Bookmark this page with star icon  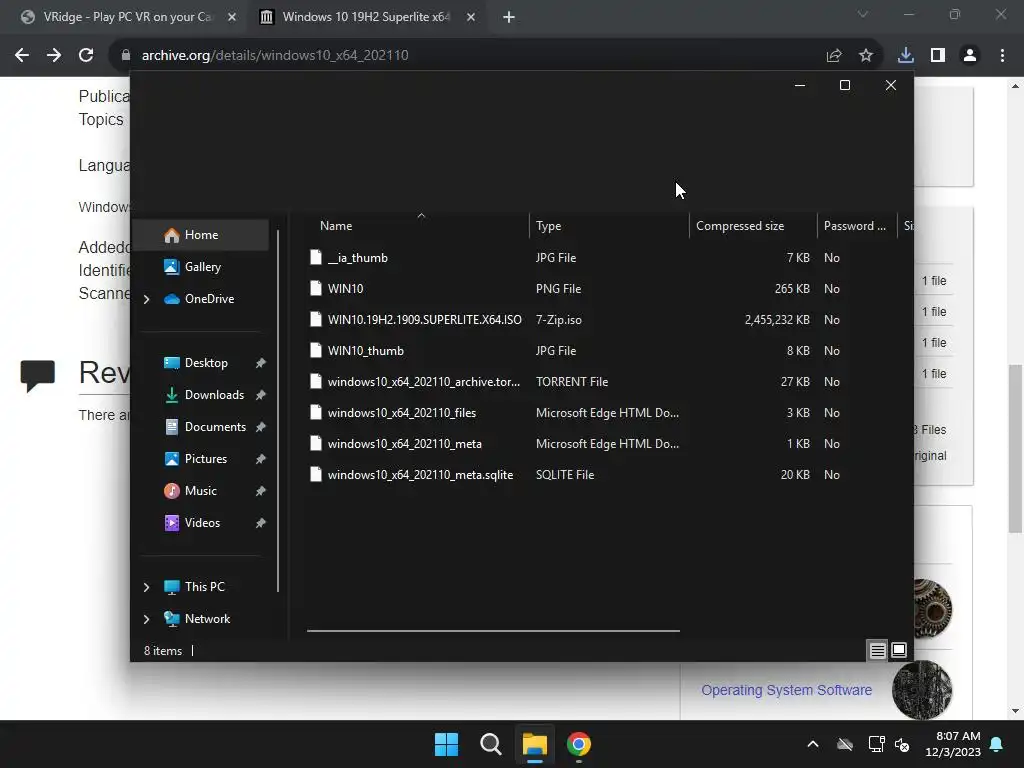point(866,56)
